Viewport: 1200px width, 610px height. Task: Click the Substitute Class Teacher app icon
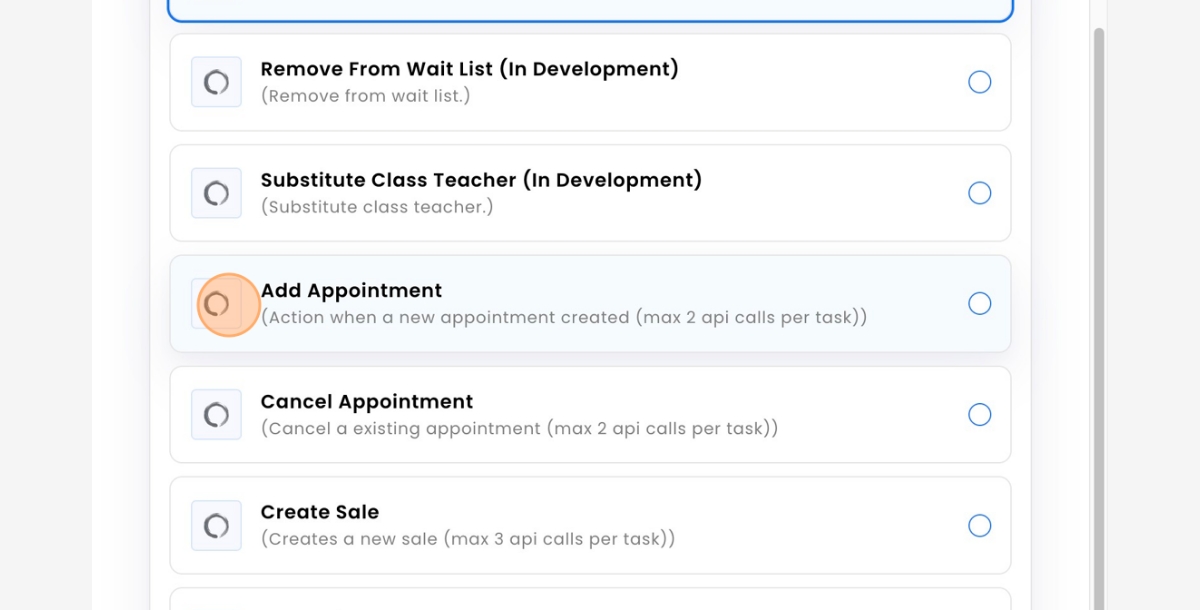(x=216, y=193)
